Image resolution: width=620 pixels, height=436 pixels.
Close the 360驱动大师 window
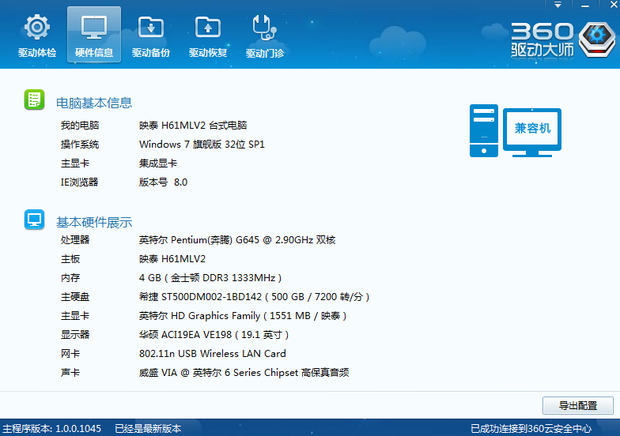(613, 5)
